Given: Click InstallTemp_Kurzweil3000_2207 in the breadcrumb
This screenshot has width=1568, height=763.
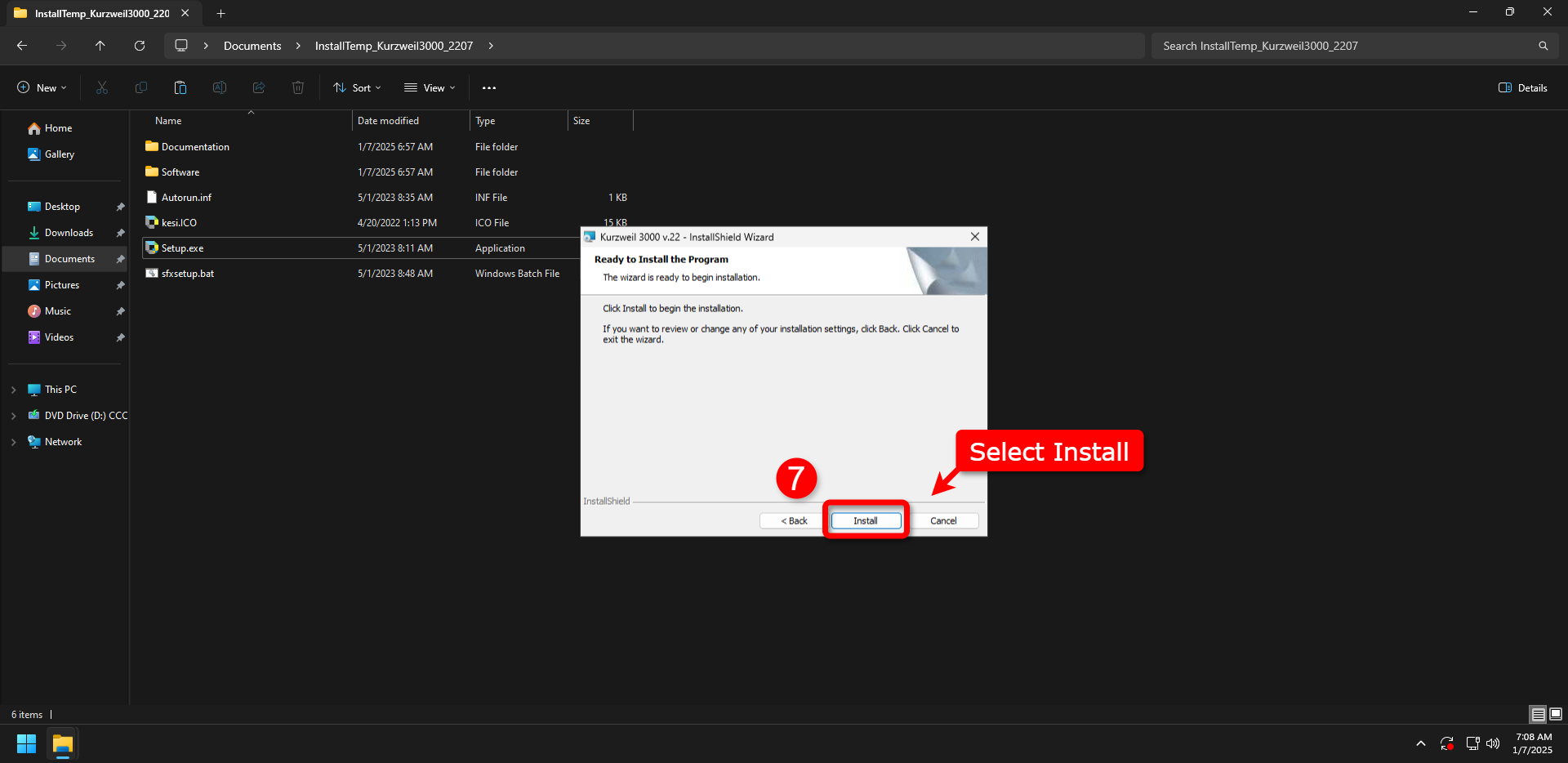Looking at the screenshot, I should click(394, 46).
